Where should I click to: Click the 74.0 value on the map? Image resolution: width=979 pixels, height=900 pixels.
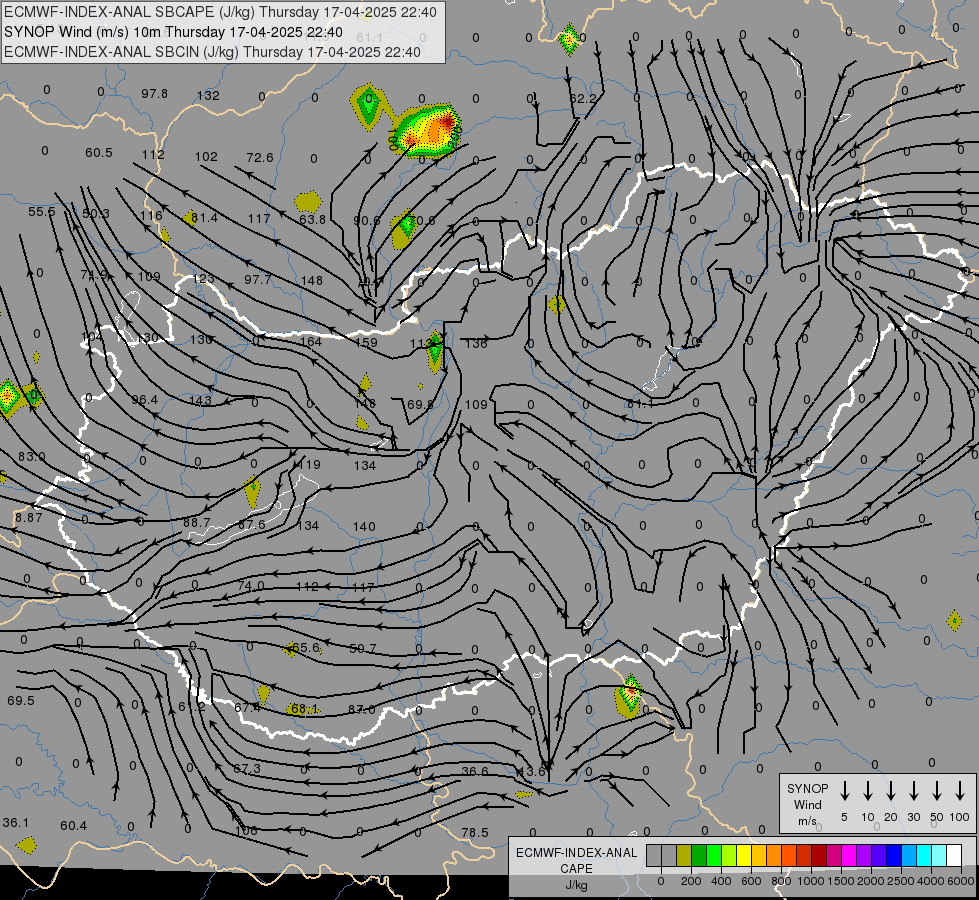251,586
